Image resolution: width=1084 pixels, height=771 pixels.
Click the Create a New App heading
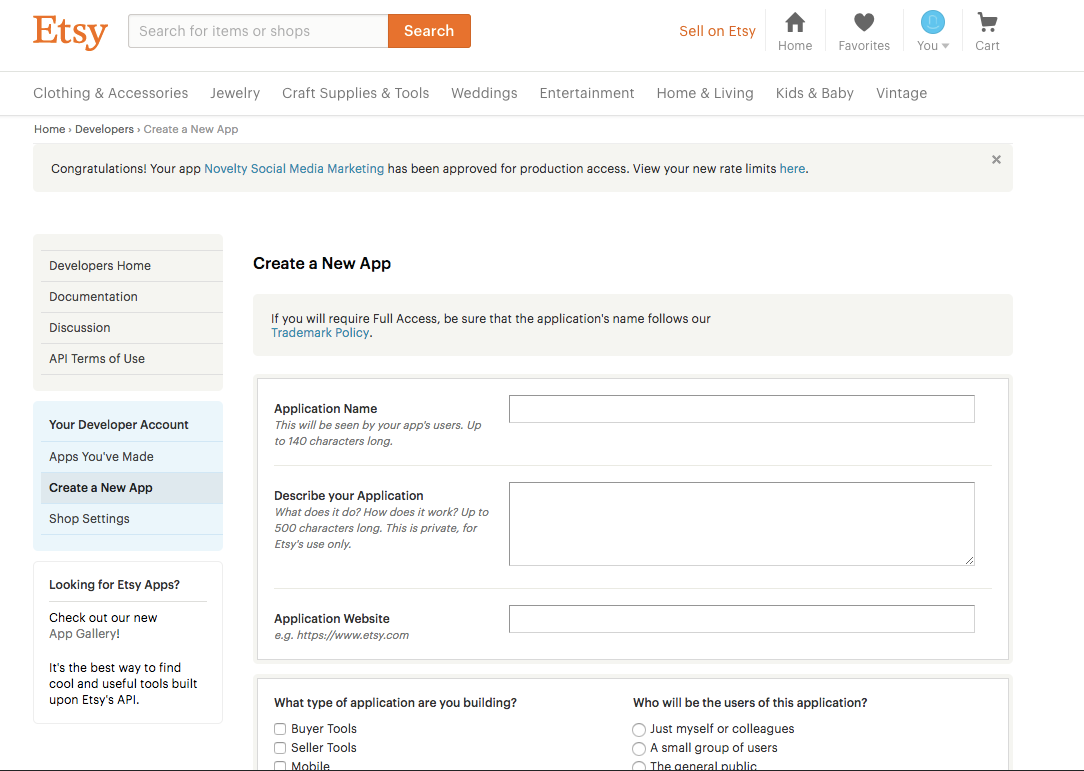(x=322, y=263)
